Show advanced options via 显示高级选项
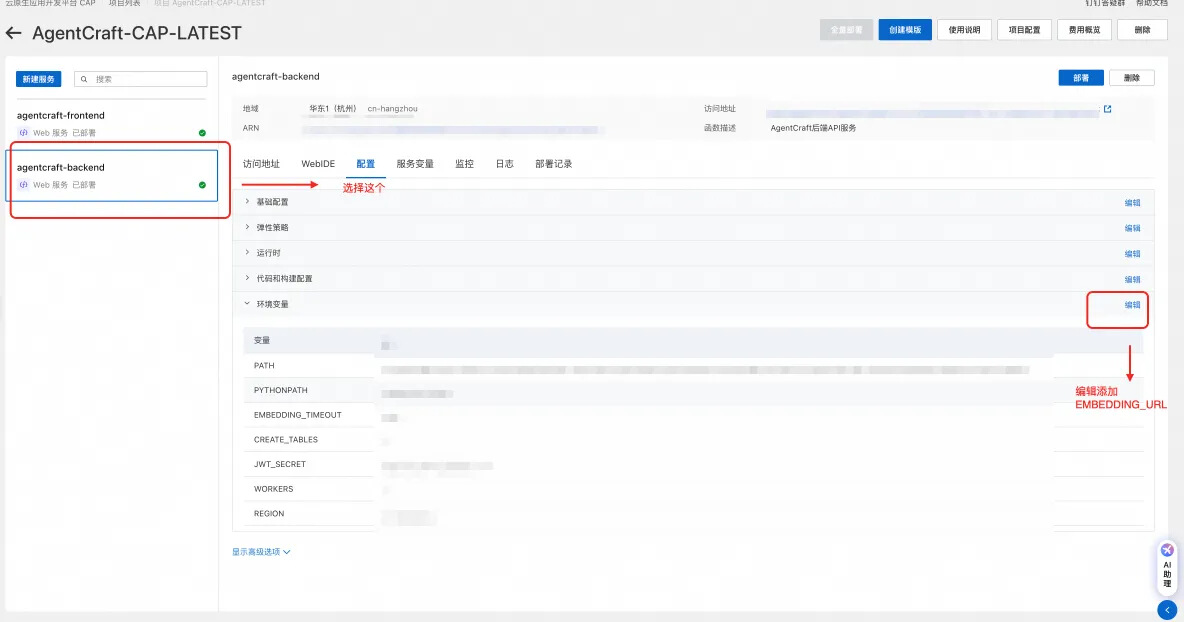Viewport: 1184px width, 622px height. 261,552
